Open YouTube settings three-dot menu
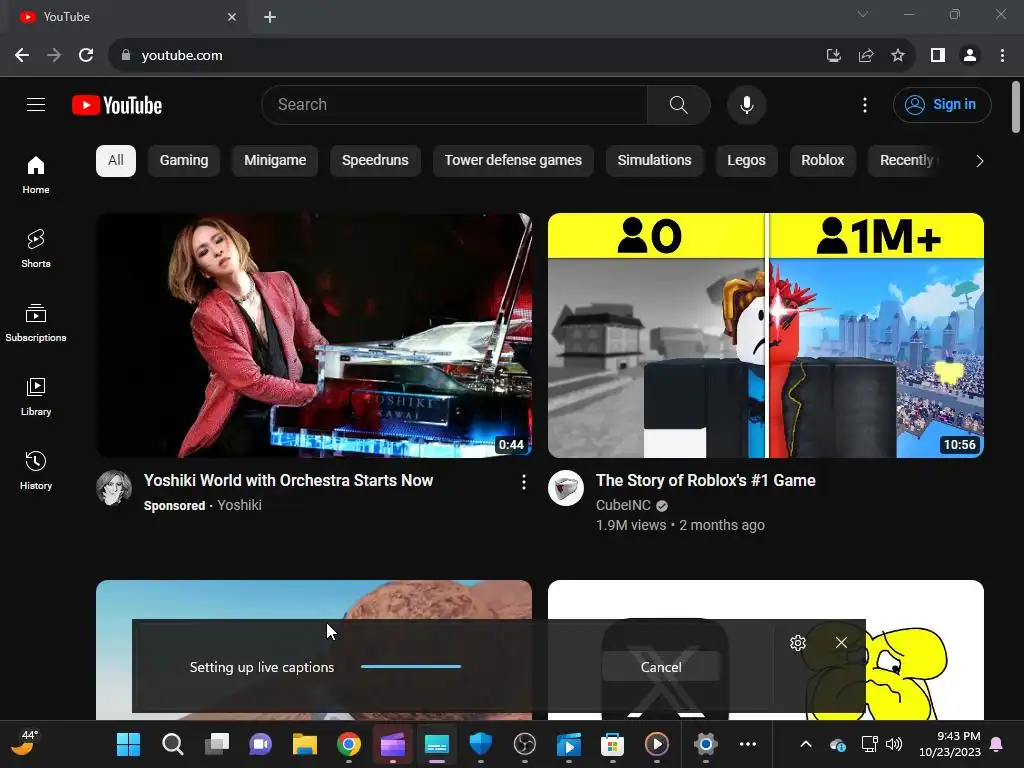Viewport: 1024px width, 768px height. (x=865, y=104)
